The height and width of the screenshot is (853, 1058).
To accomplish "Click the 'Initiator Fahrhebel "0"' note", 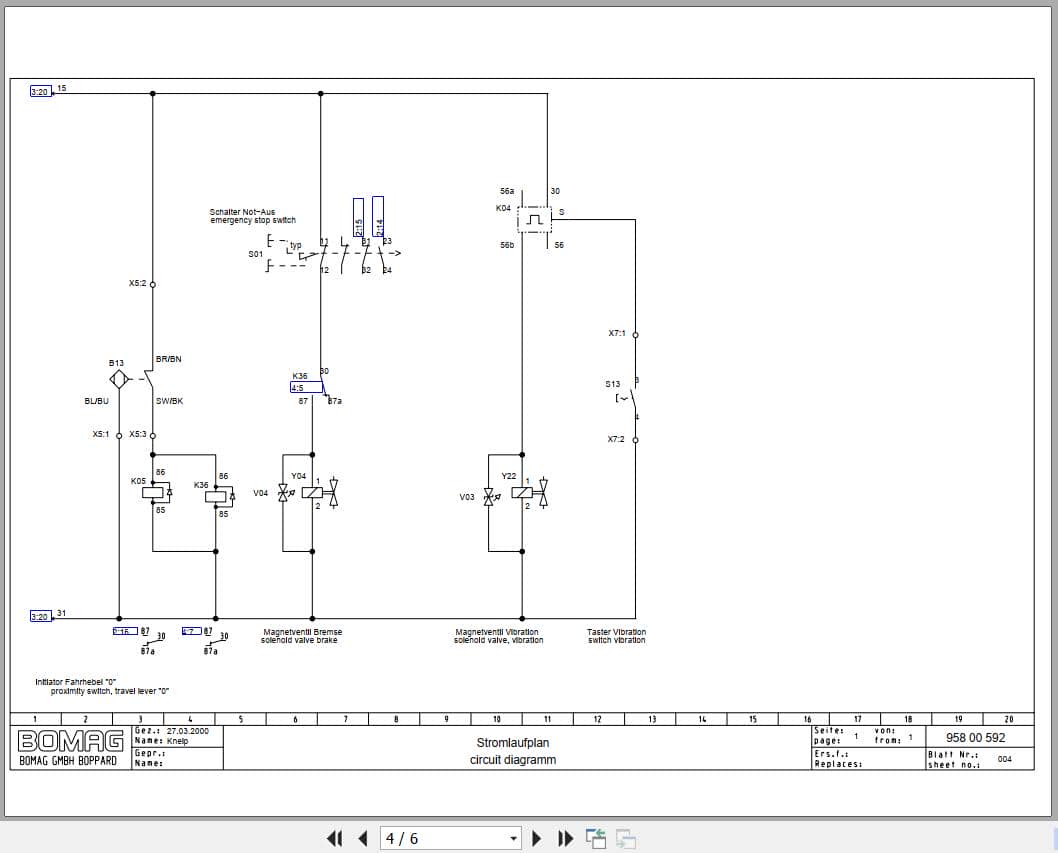I will click(76, 682).
